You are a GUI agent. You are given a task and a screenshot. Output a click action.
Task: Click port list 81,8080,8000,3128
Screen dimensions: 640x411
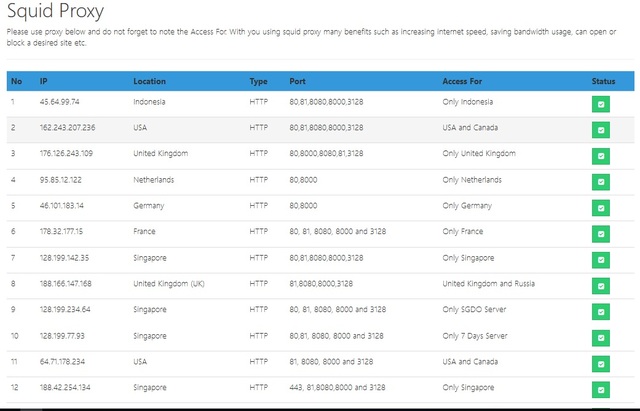coord(321,283)
